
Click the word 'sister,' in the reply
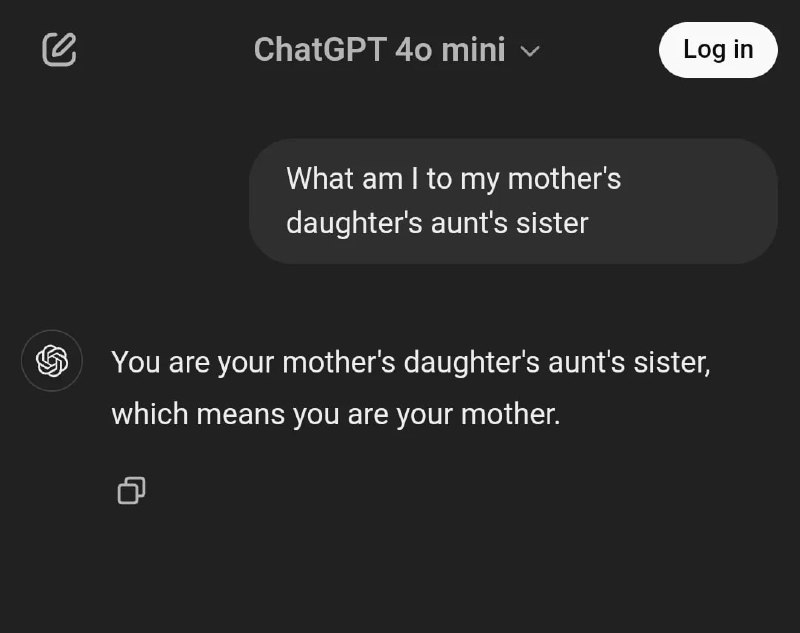pos(672,362)
